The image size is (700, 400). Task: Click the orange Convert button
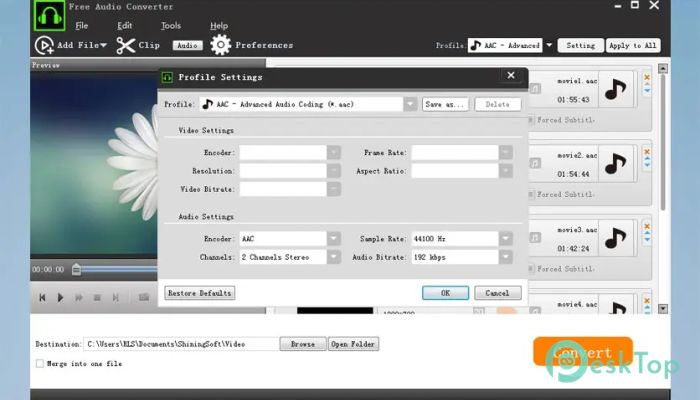[x=583, y=352]
